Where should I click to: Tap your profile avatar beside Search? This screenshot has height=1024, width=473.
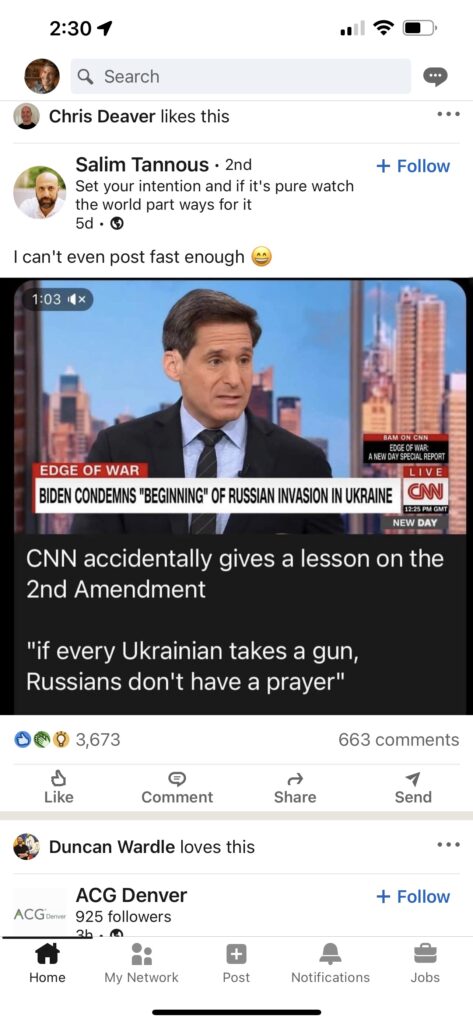click(42, 76)
